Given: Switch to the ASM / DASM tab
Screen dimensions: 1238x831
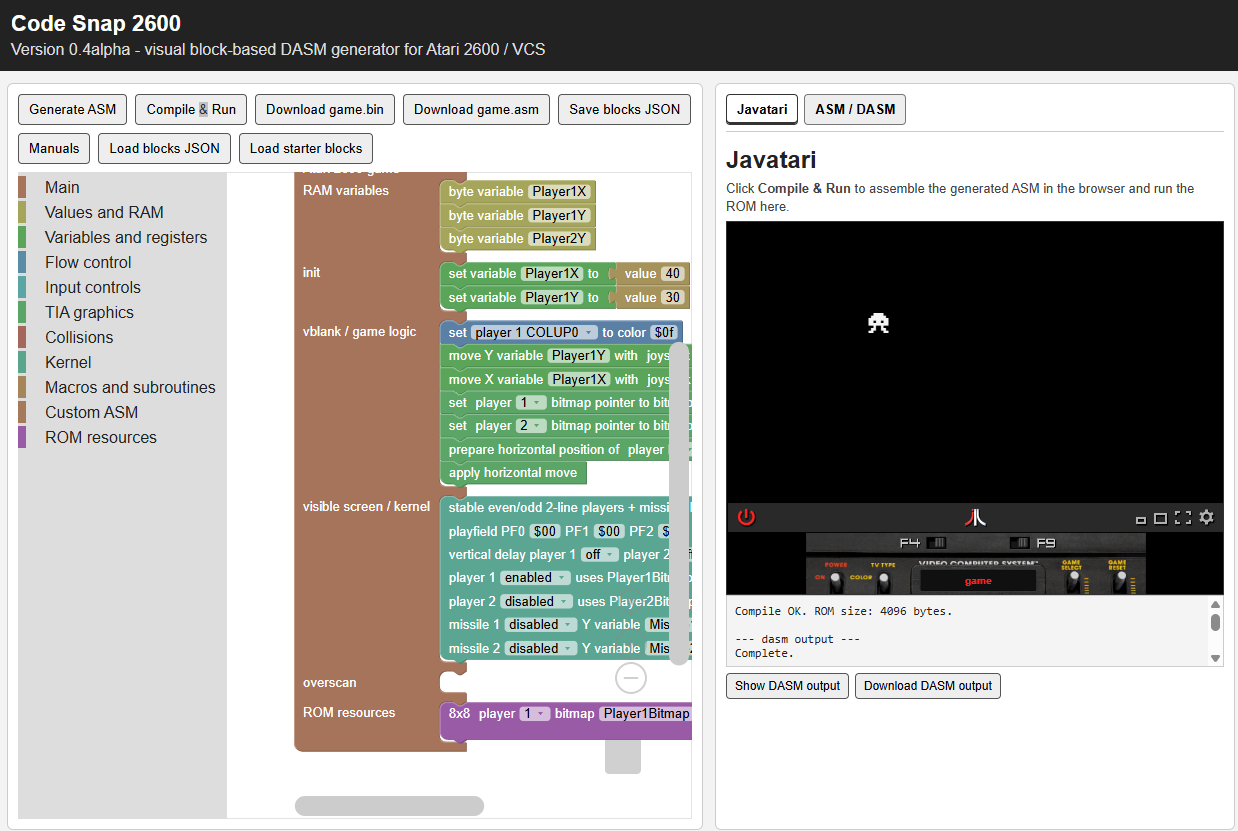Looking at the screenshot, I should tap(855, 109).
